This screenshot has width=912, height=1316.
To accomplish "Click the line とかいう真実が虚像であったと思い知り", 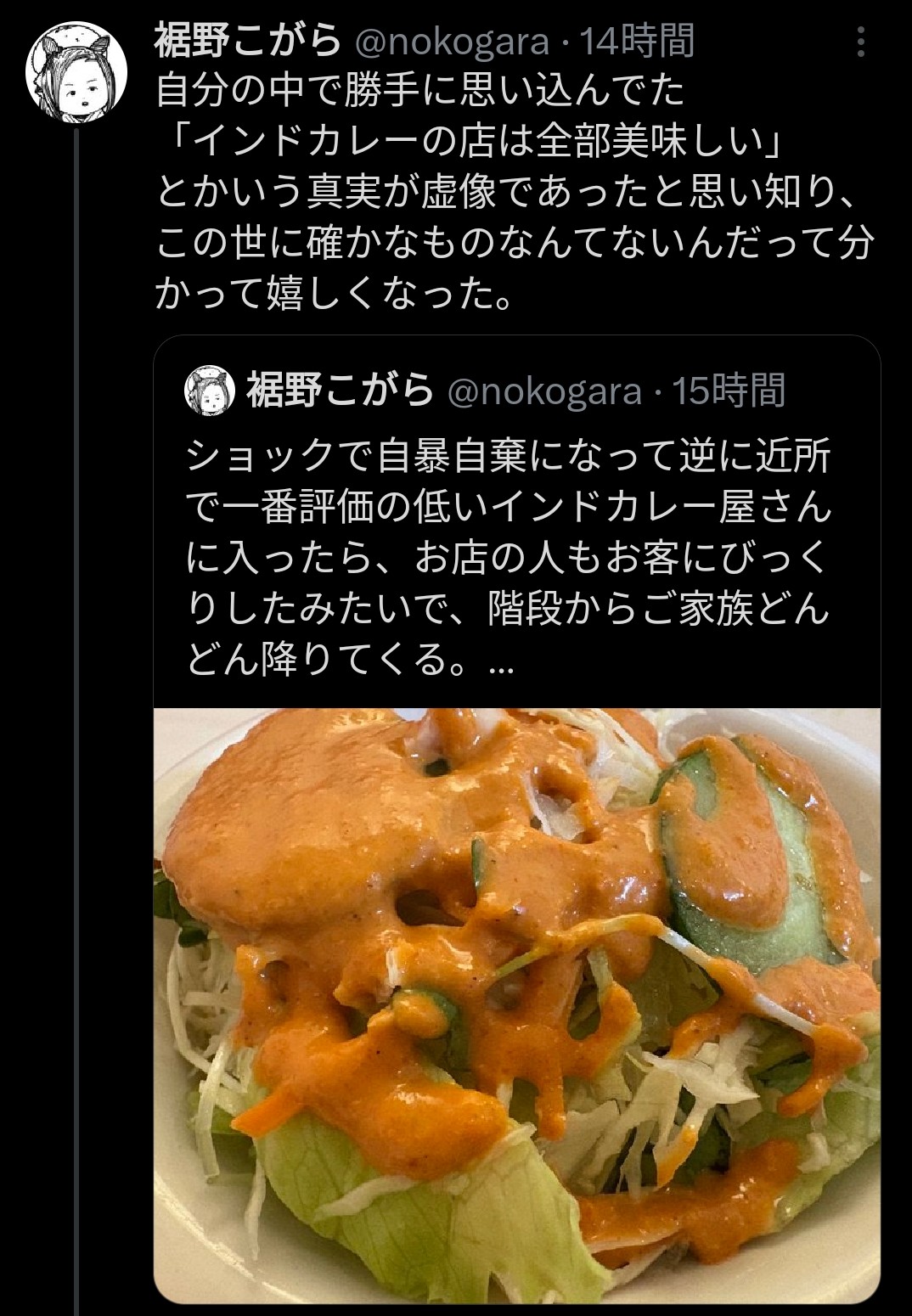I will [x=505, y=193].
